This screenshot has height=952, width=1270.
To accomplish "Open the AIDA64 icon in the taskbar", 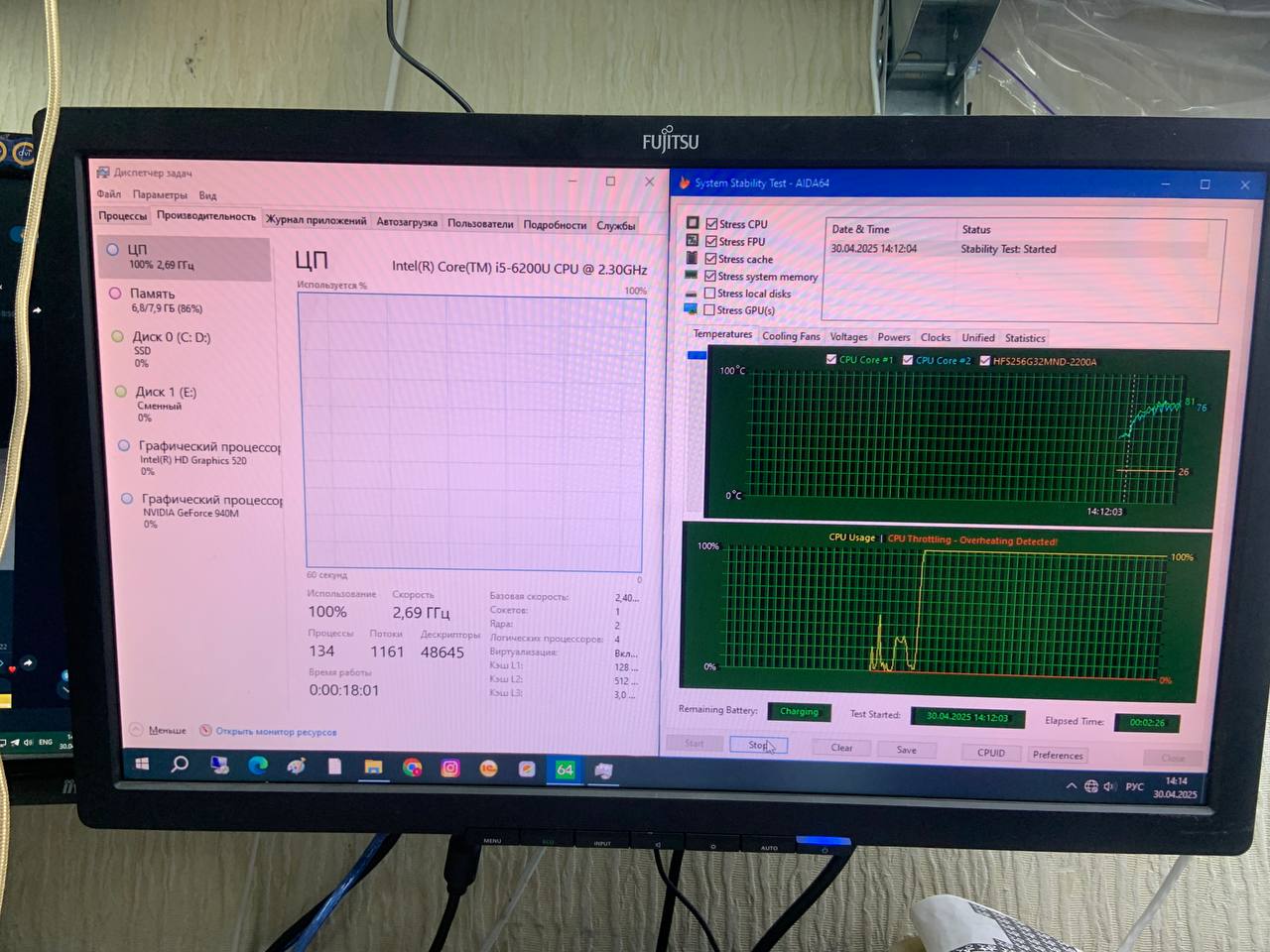I will coord(565,770).
